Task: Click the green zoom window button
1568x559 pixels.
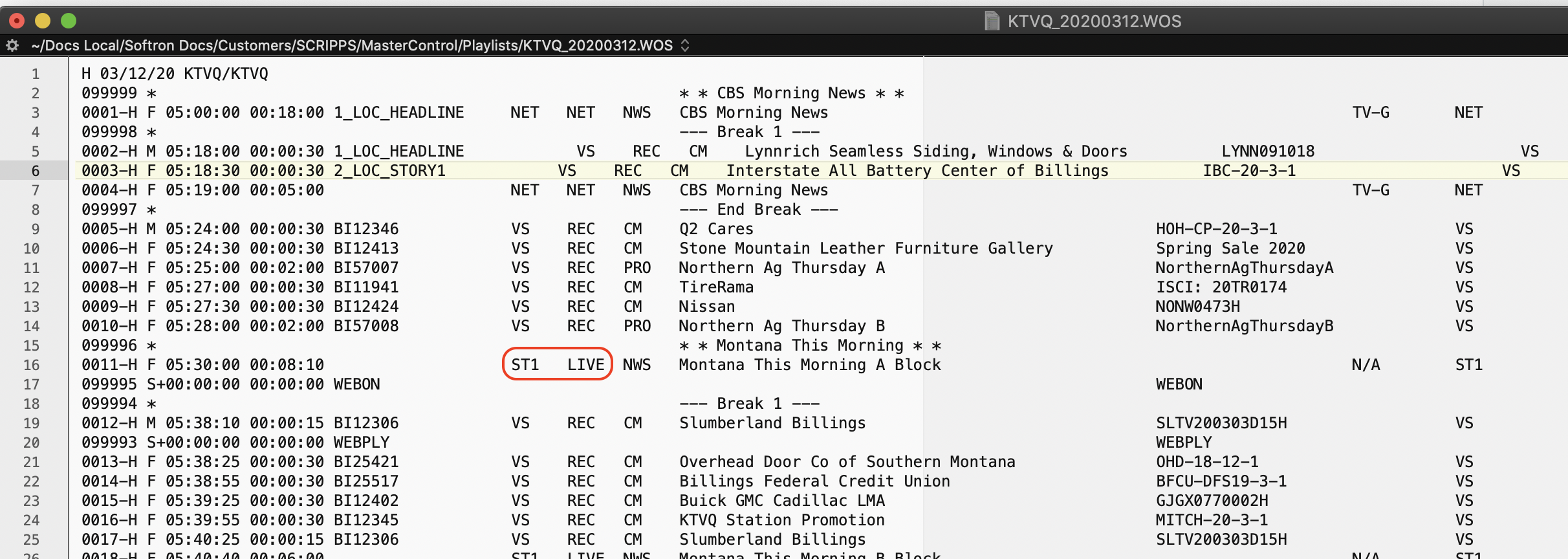Action: 69,21
